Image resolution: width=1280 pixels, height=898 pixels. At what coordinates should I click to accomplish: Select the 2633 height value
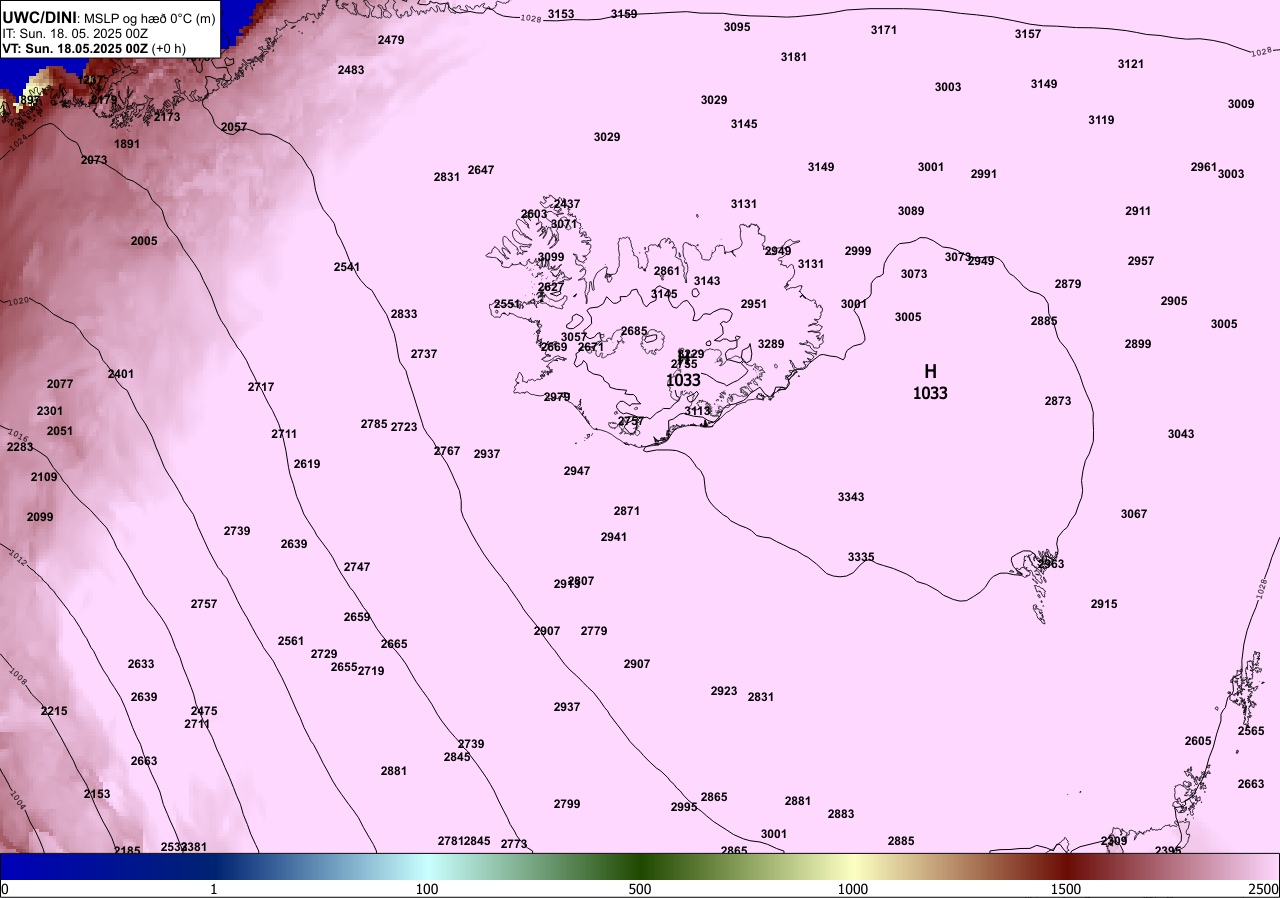[141, 664]
